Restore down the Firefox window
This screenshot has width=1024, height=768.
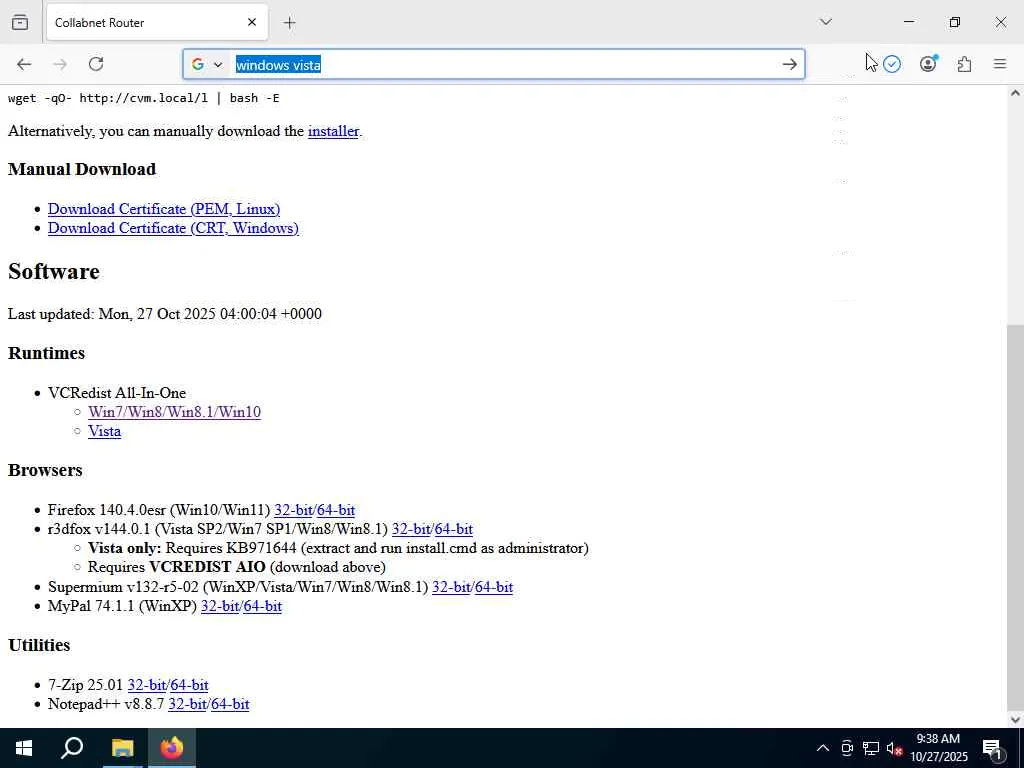pos(955,22)
